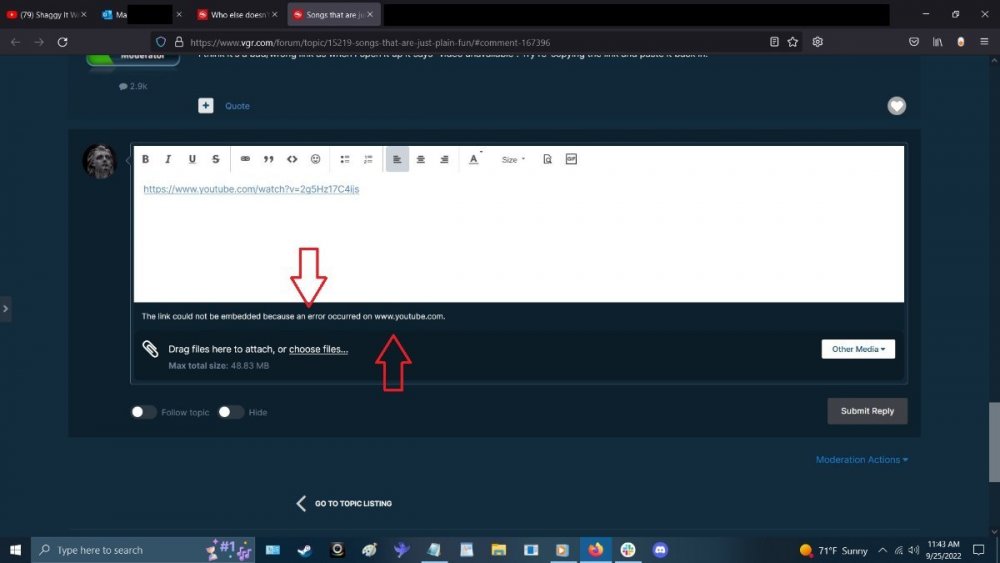This screenshot has height=563, width=1000.
Task: Toggle bold formatting in the editor
Action: [145, 159]
